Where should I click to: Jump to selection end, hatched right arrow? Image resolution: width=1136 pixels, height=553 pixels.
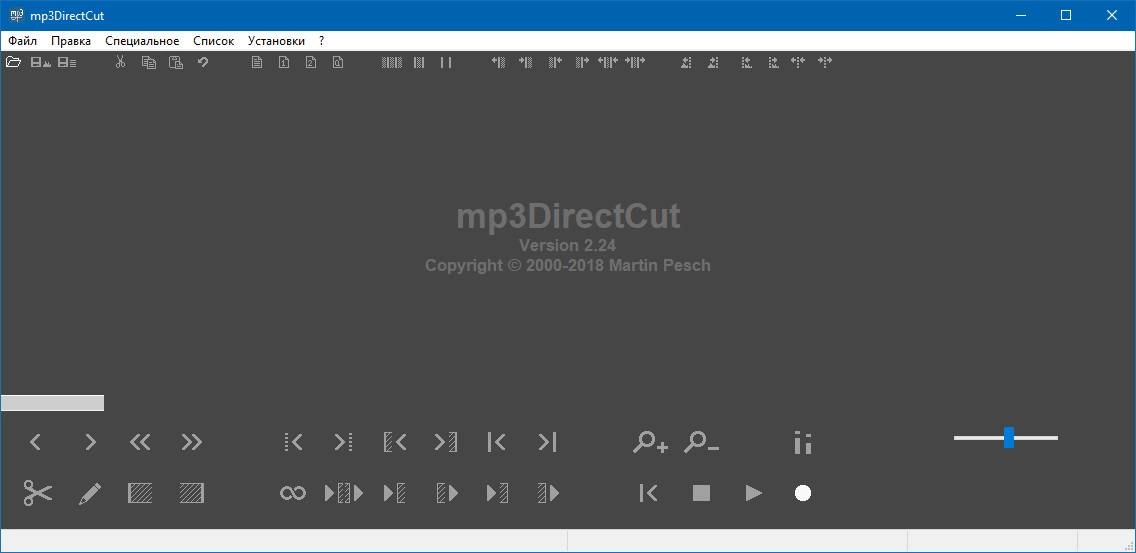(x=446, y=441)
